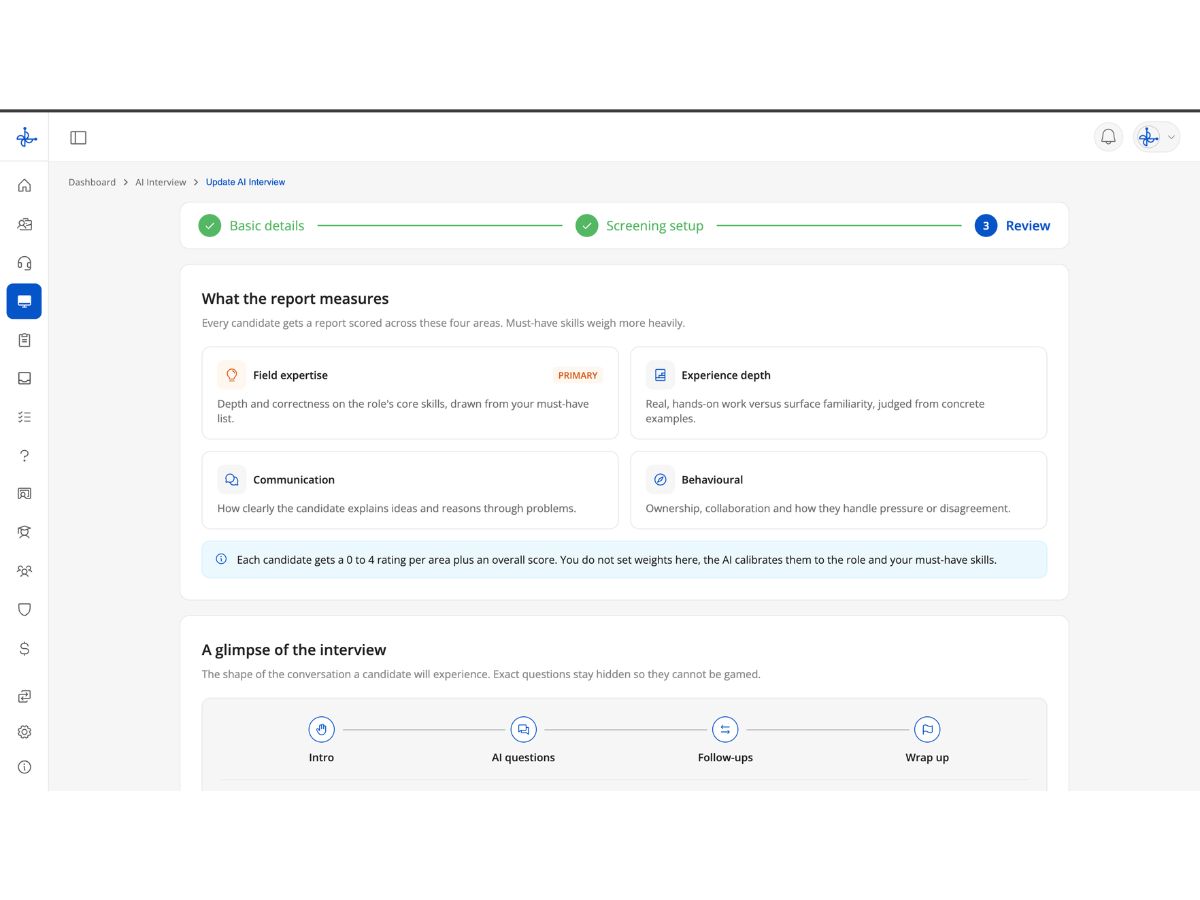Click the Follow-ups arrows icon
The width and height of the screenshot is (1200, 900).
point(725,729)
